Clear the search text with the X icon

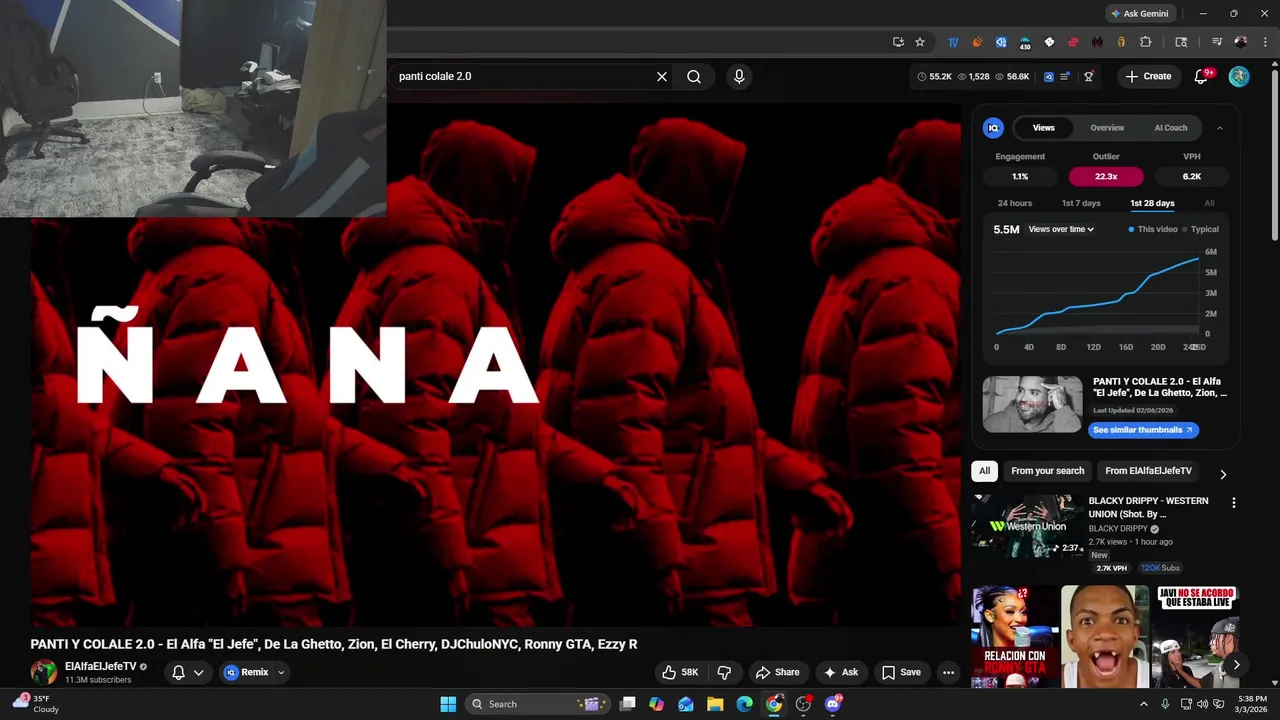(x=662, y=76)
